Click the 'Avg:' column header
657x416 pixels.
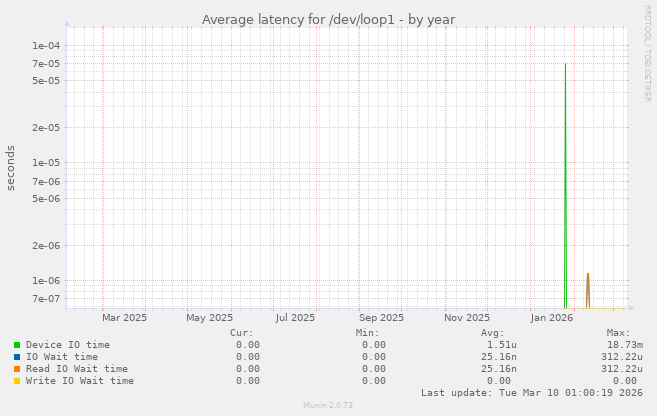493,333
